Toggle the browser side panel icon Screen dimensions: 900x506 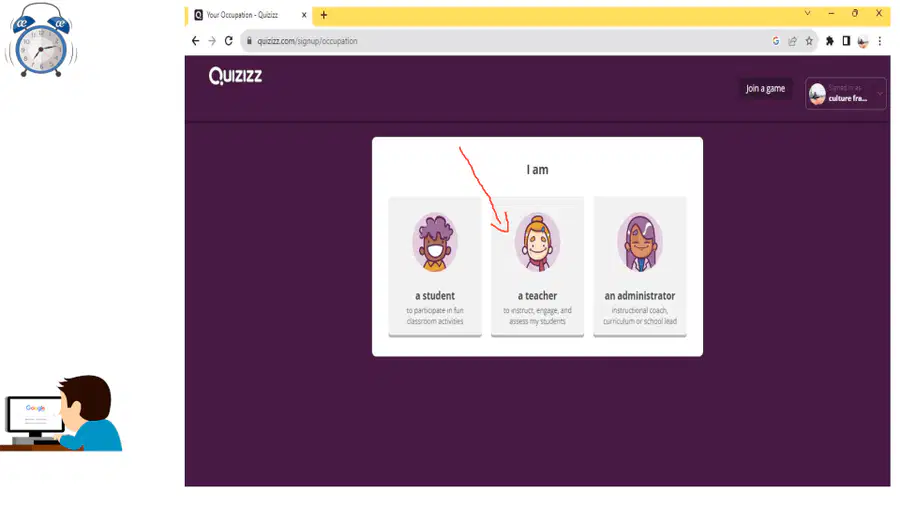[x=846, y=41]
